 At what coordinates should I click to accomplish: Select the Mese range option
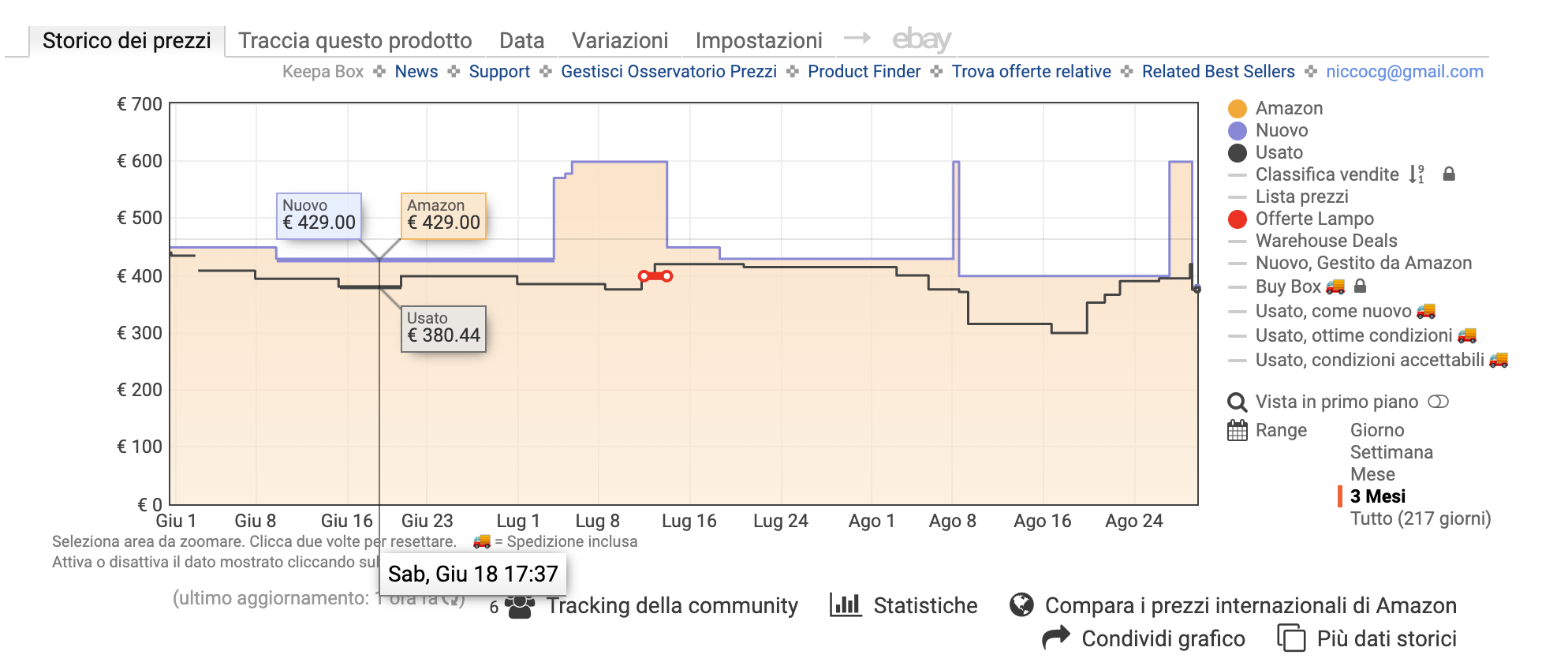(1372, 474)
